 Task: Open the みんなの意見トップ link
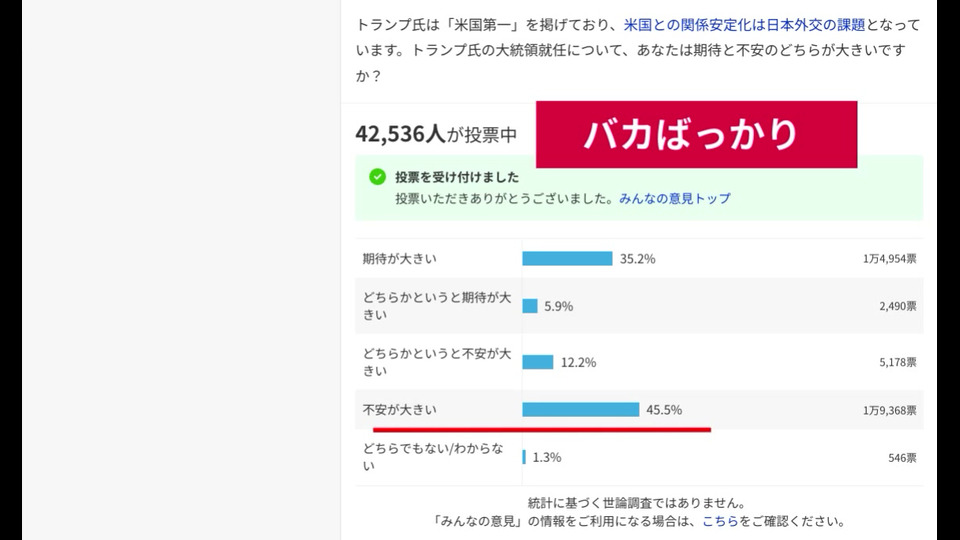(x=675, y=198)
